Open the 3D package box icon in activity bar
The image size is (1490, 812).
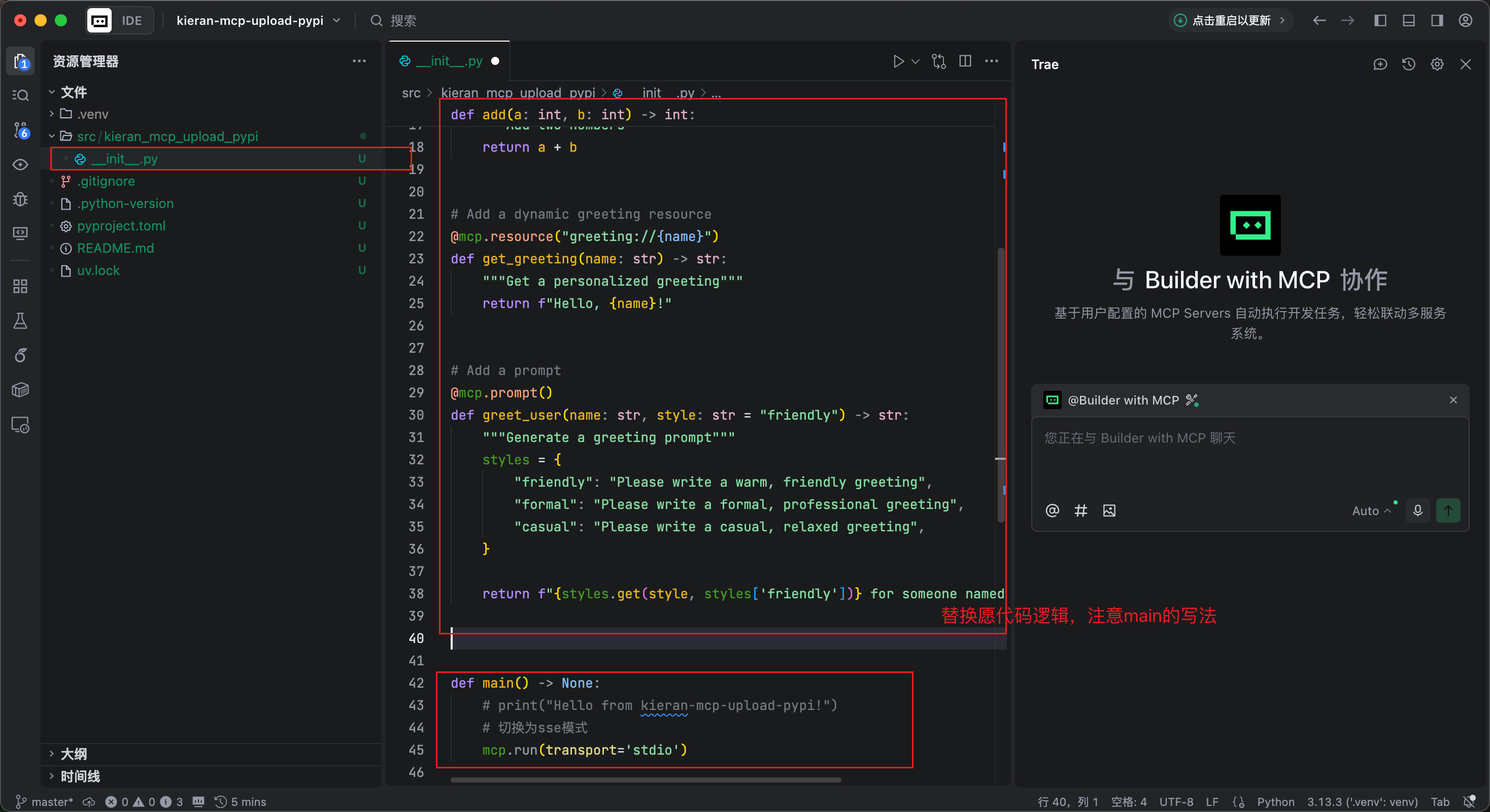pyautogui.click(x=20, y=390)
